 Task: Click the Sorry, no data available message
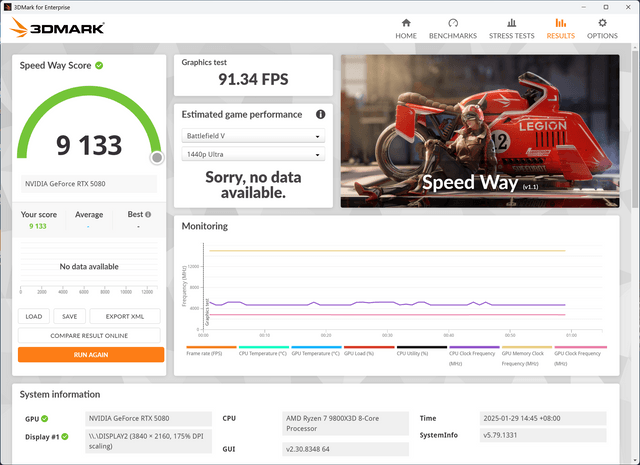pyautogui.click(x=253, y=185)
